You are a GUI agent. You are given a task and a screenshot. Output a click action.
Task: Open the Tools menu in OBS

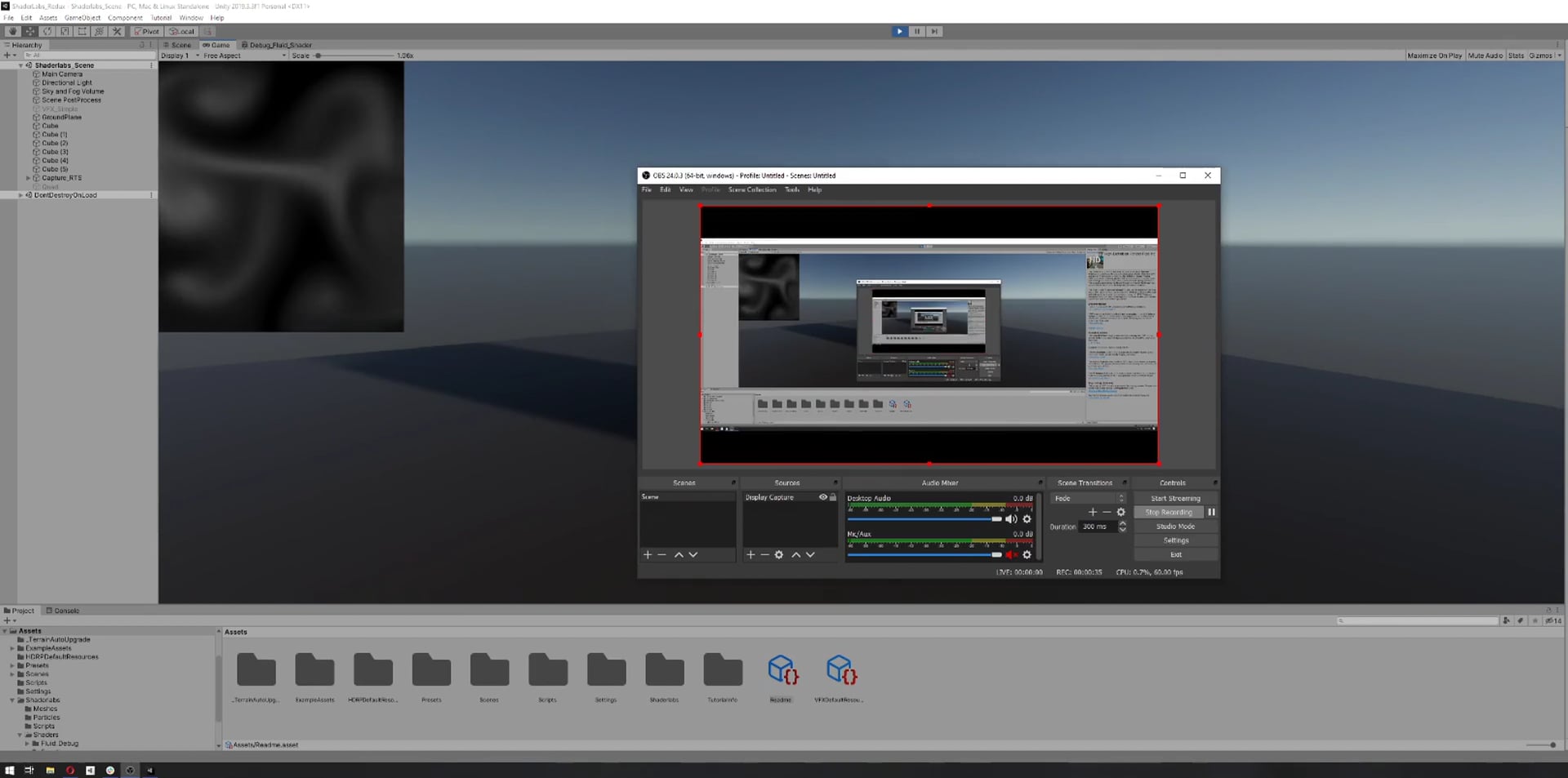click(791, 189)
